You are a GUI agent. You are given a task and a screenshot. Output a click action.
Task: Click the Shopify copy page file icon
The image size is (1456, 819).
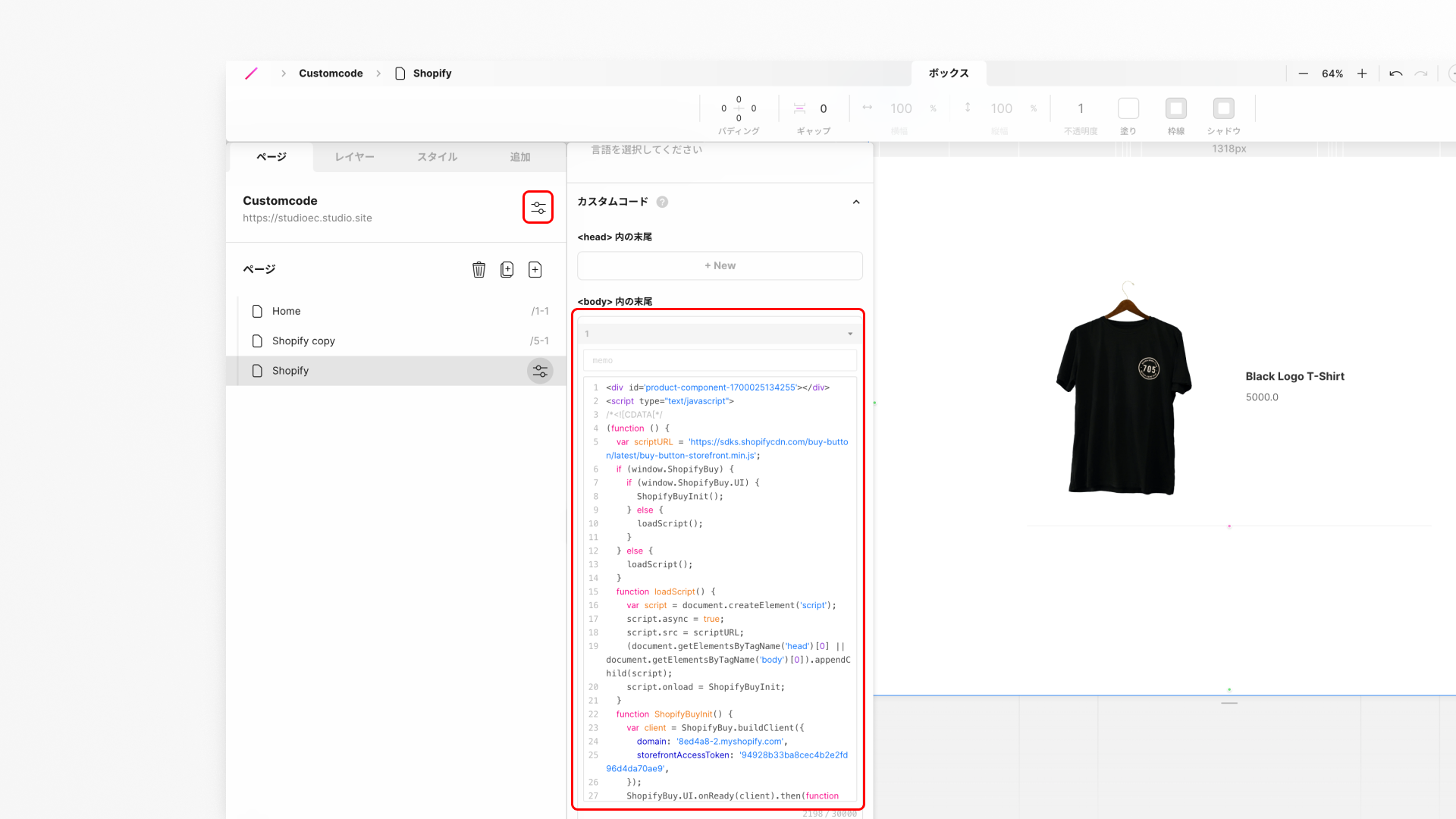click(x=257, y=340)
